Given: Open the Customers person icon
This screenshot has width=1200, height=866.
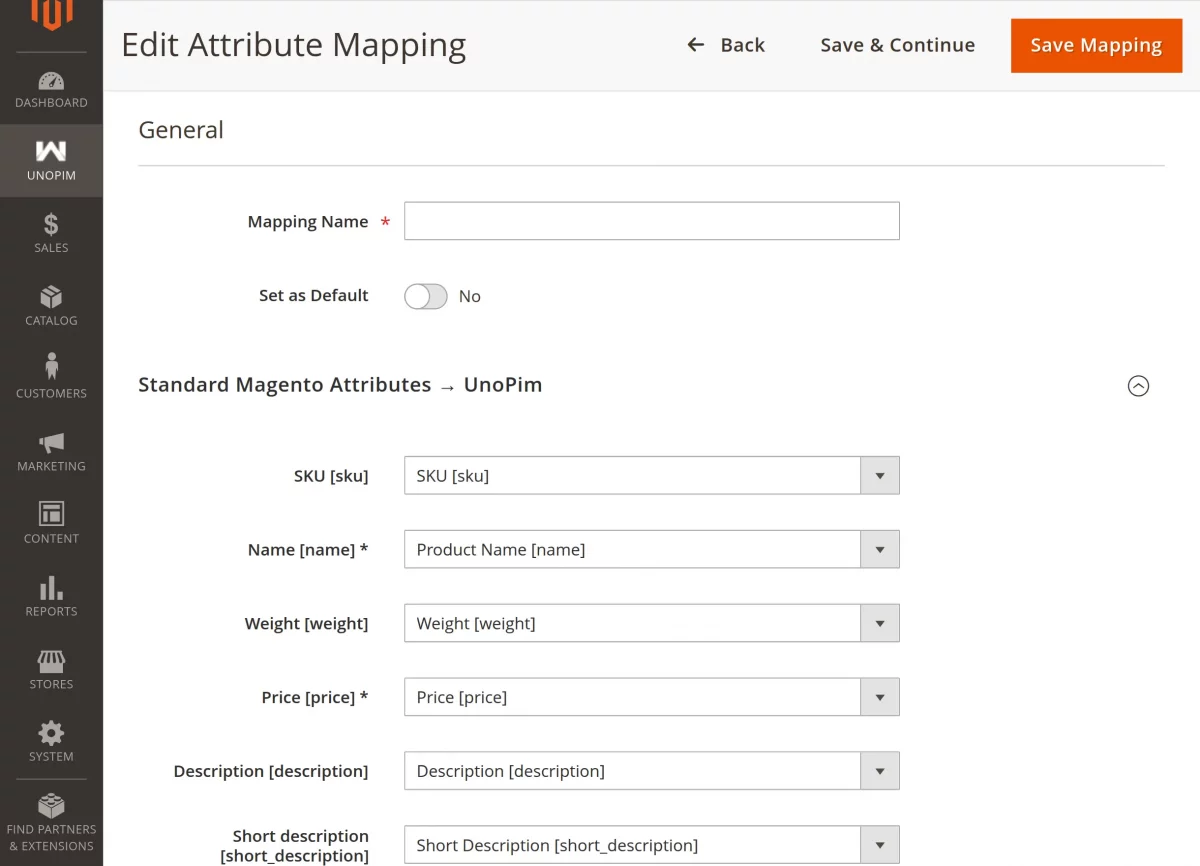Looking at the screenshot, I should [x=51, y=367].
